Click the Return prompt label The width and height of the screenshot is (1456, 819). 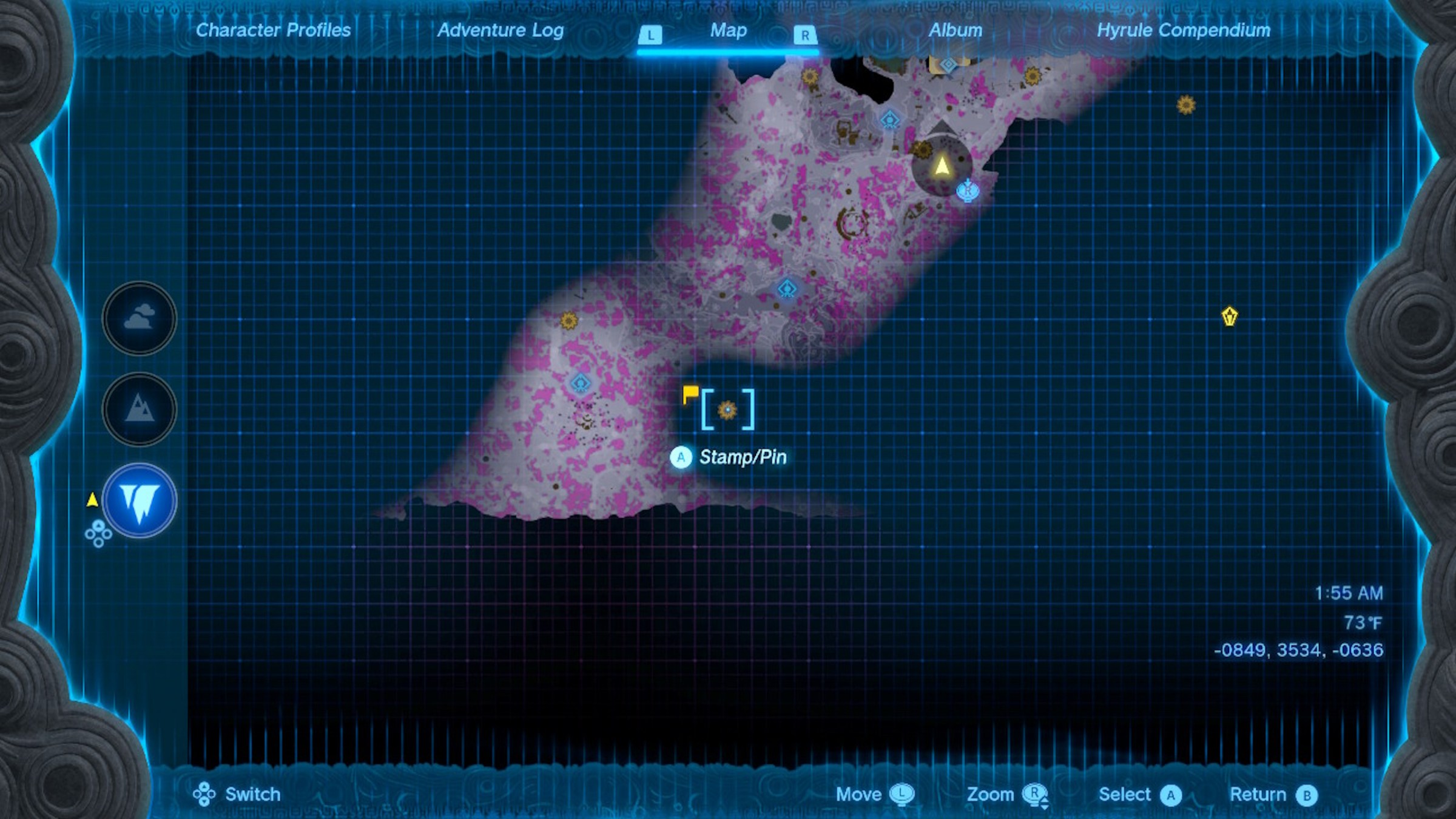(x=1258, y=794)
